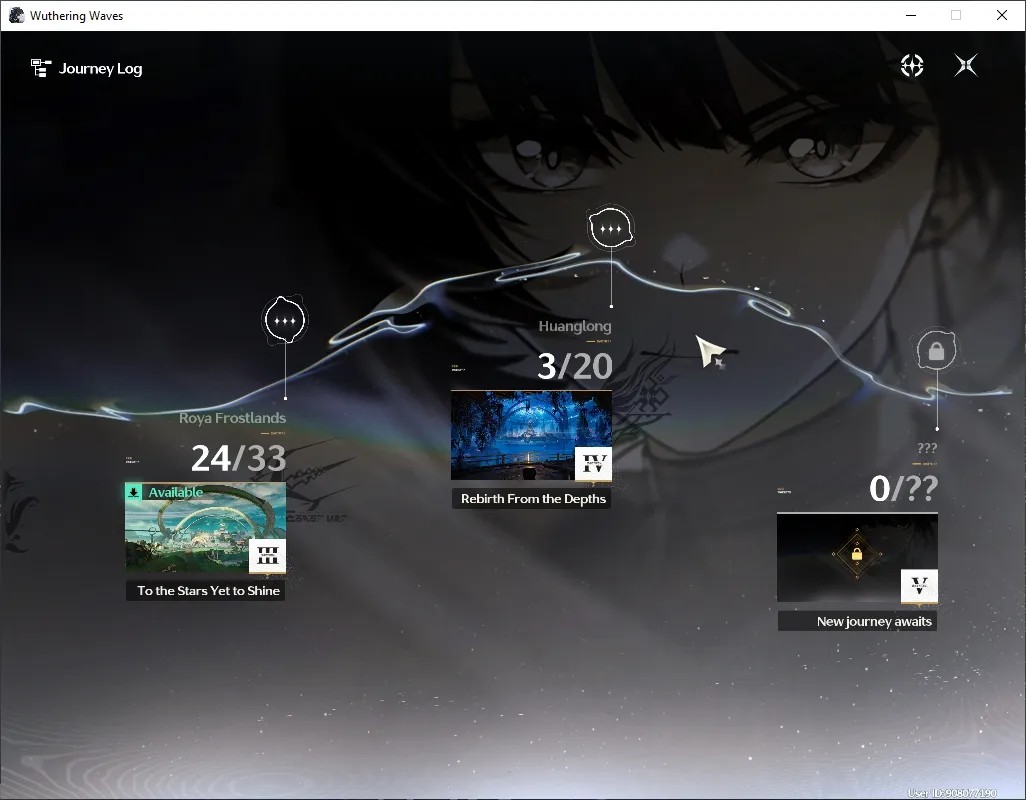Click the Rebirth From the Depths label

pyautogui.click(x=533, y=498)
